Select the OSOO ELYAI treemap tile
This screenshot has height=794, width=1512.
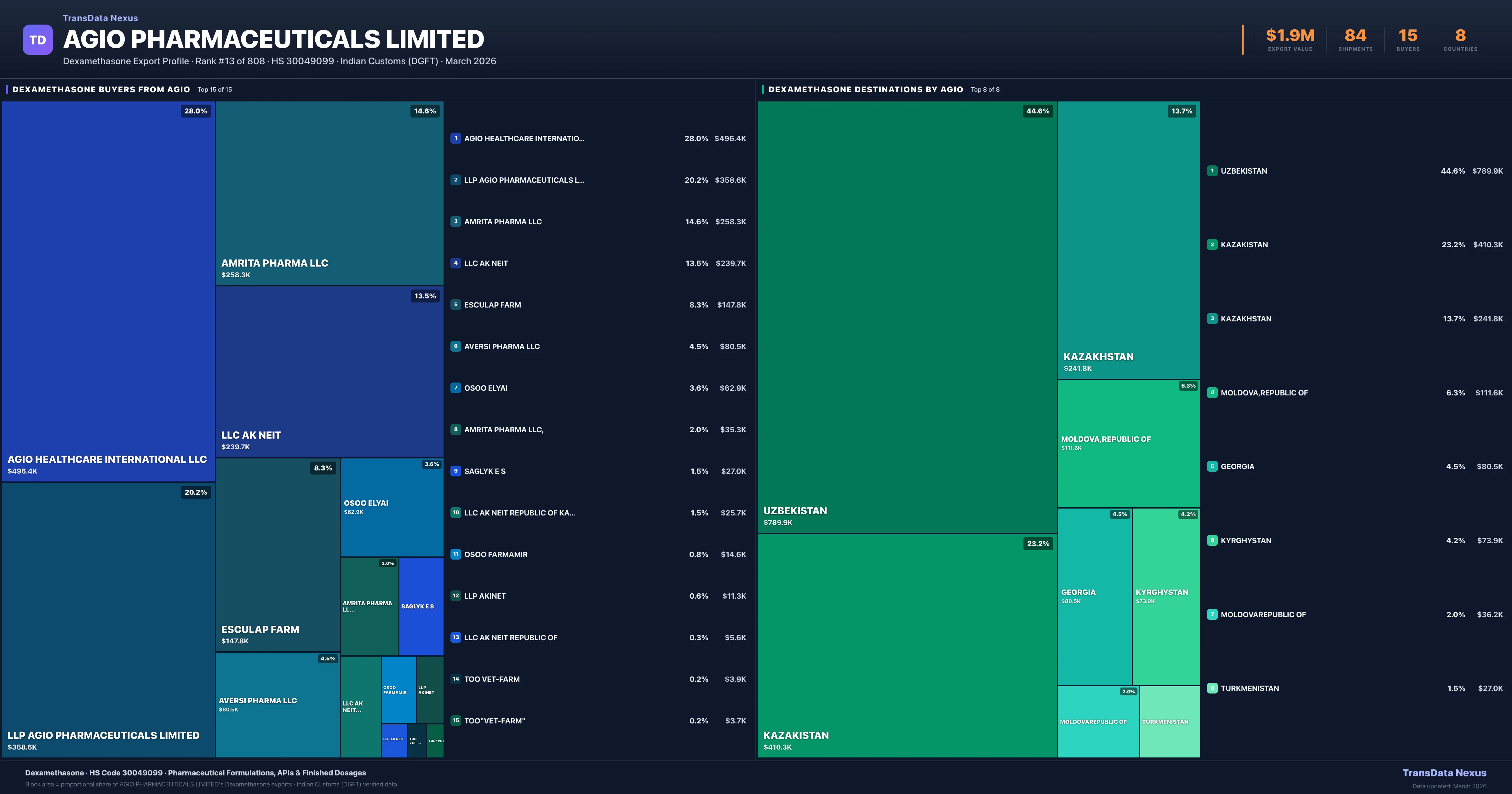(392, 507)
